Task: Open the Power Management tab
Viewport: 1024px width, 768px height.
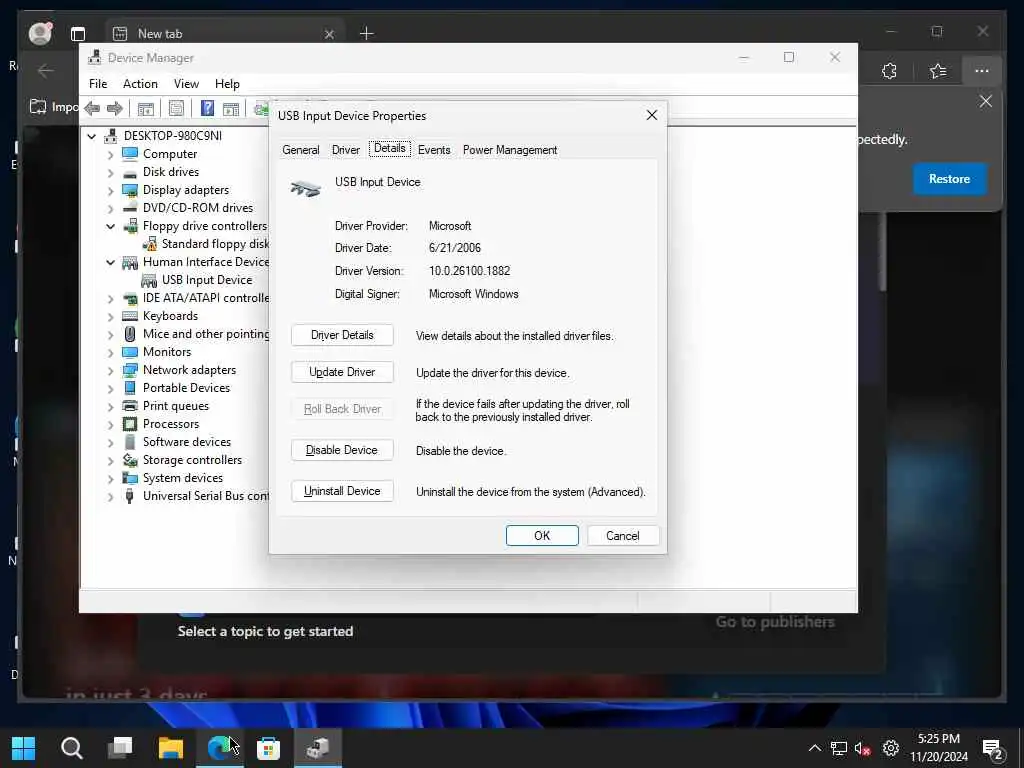Action: (x=510, y=150)
